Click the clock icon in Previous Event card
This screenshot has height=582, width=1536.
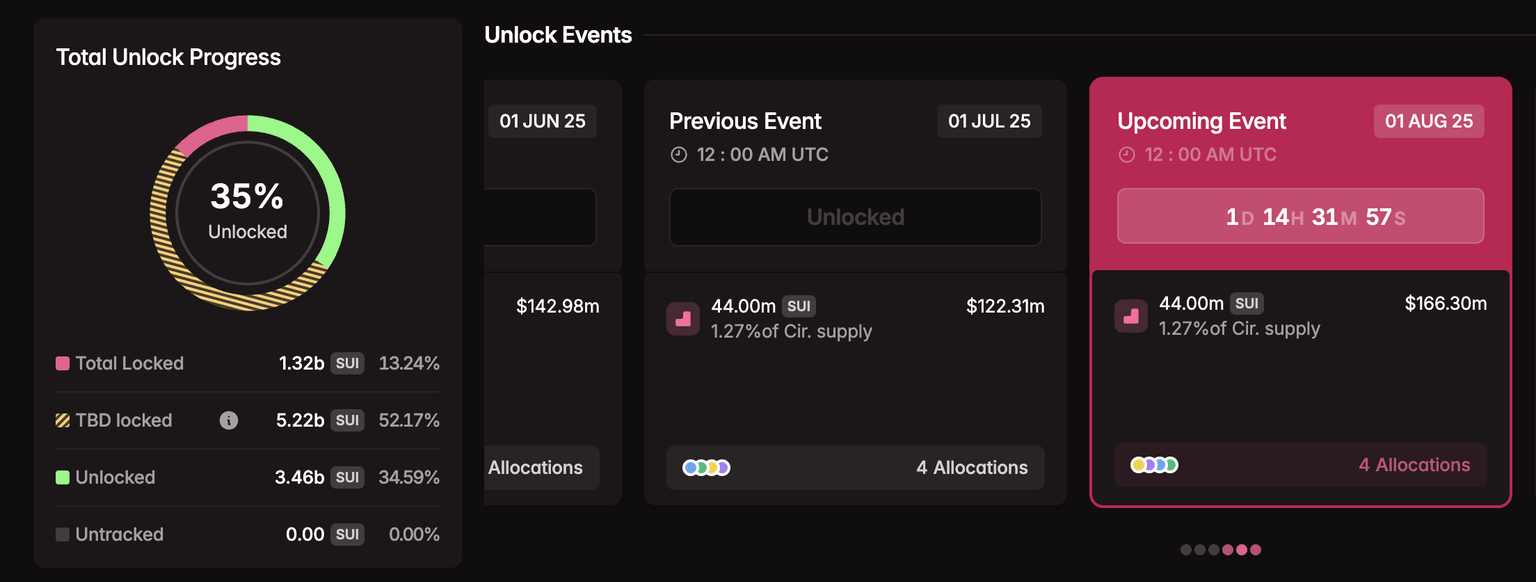coord(679,155)
